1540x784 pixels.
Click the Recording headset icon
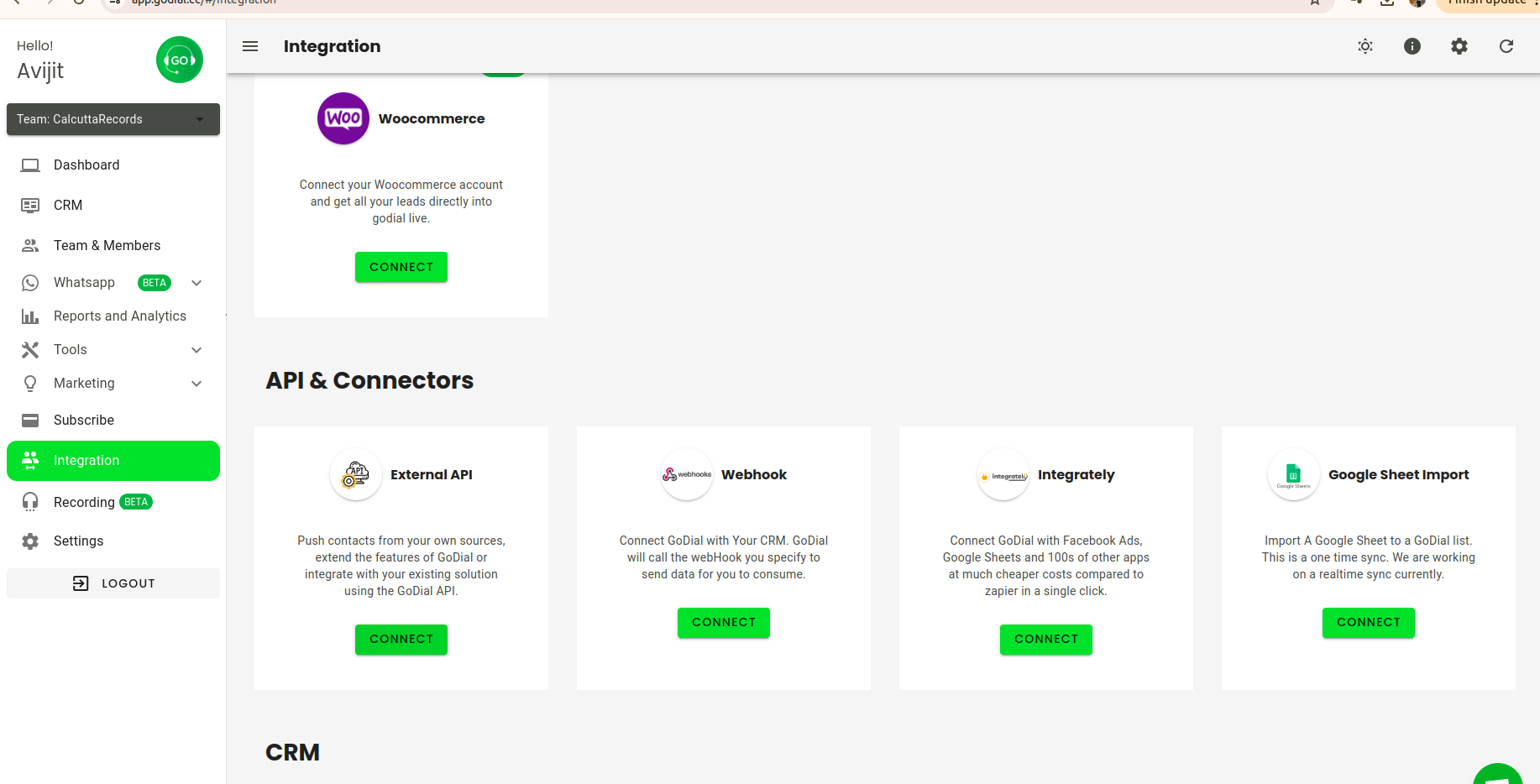tap(30, 502)
